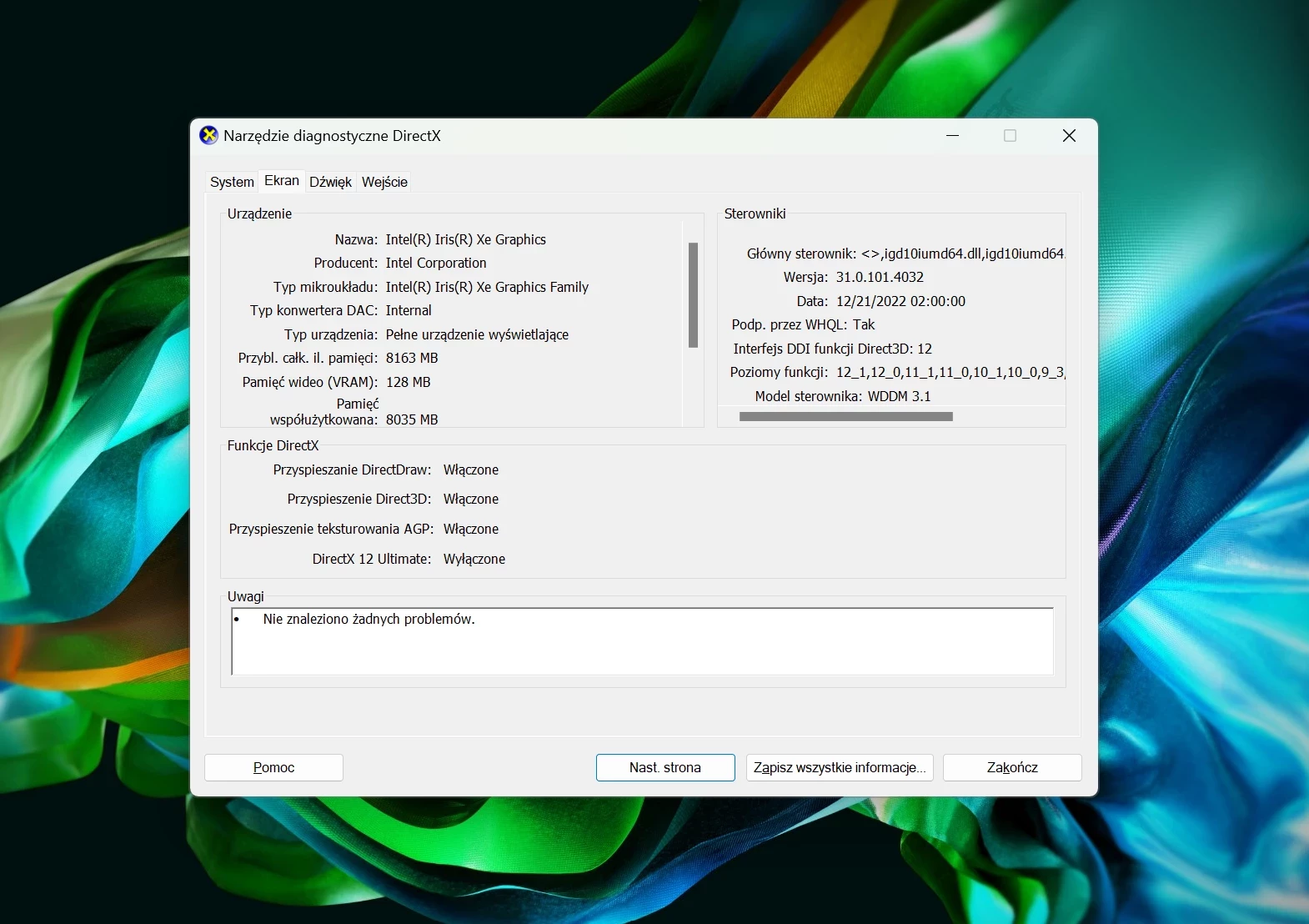Click the Główny sterownik file list value
This screenshot has height=924, width=1309.
[x=963, y=254]
